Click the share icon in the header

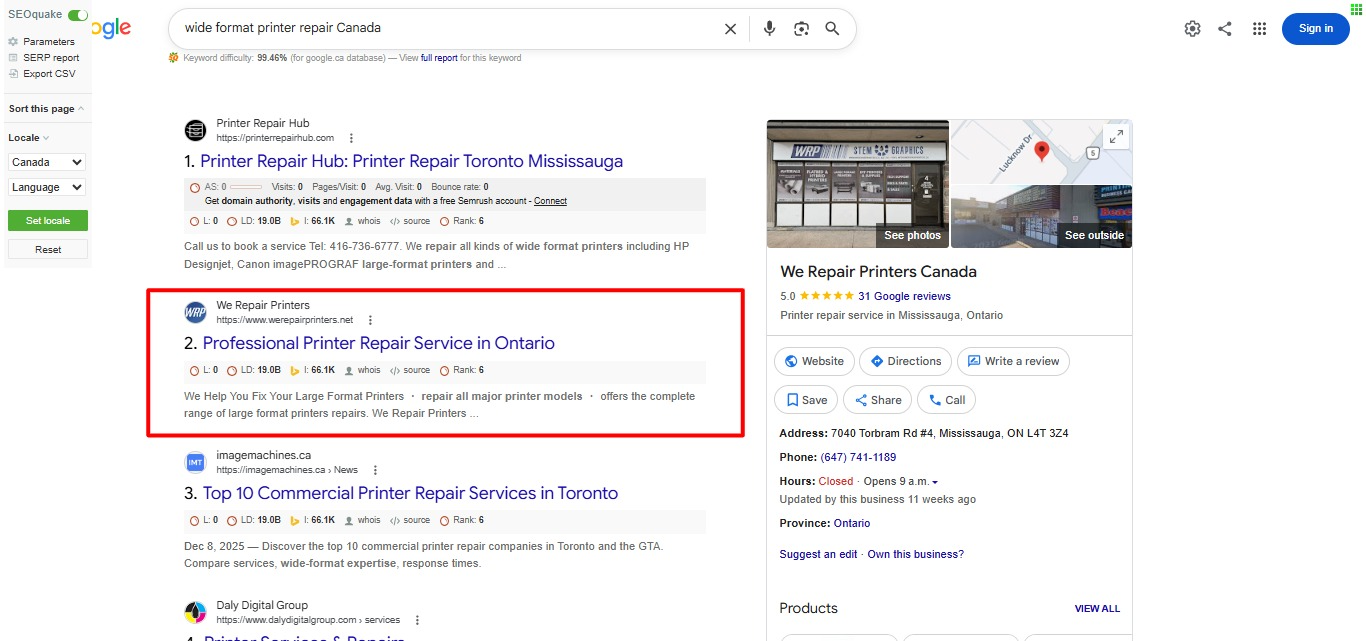[x=1225, y=29]
